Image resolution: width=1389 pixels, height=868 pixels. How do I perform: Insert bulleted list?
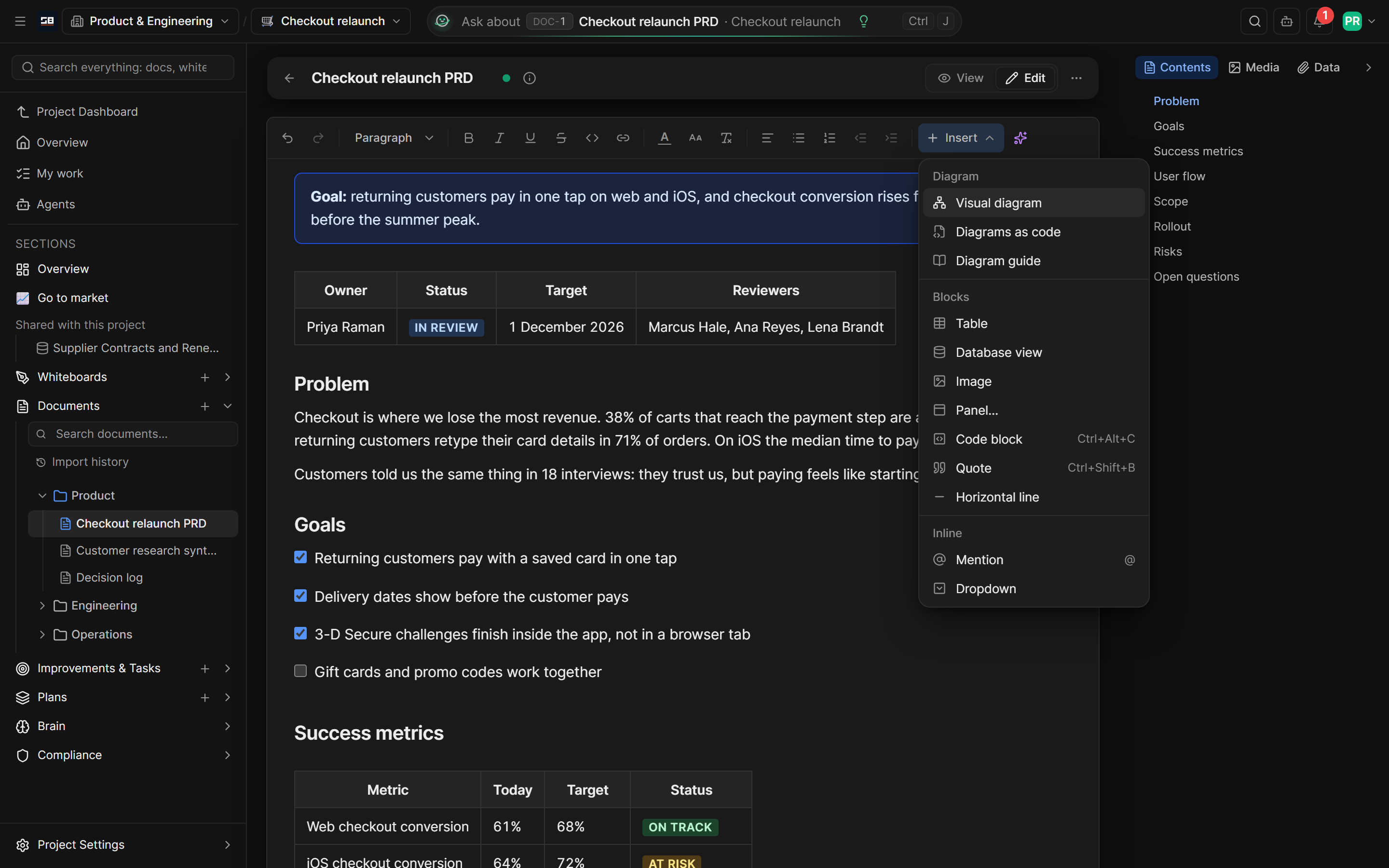pyautogui.click(x=798, y=138)
